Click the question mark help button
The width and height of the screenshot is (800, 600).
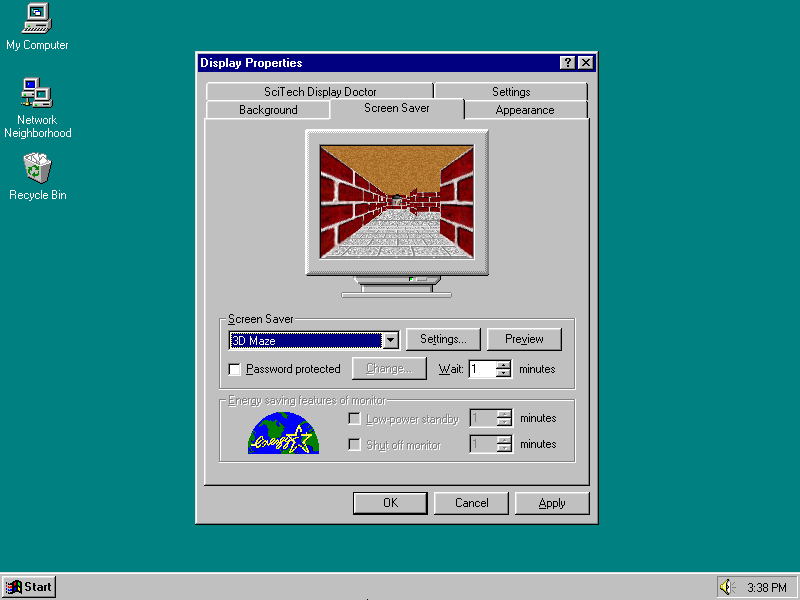567,63
